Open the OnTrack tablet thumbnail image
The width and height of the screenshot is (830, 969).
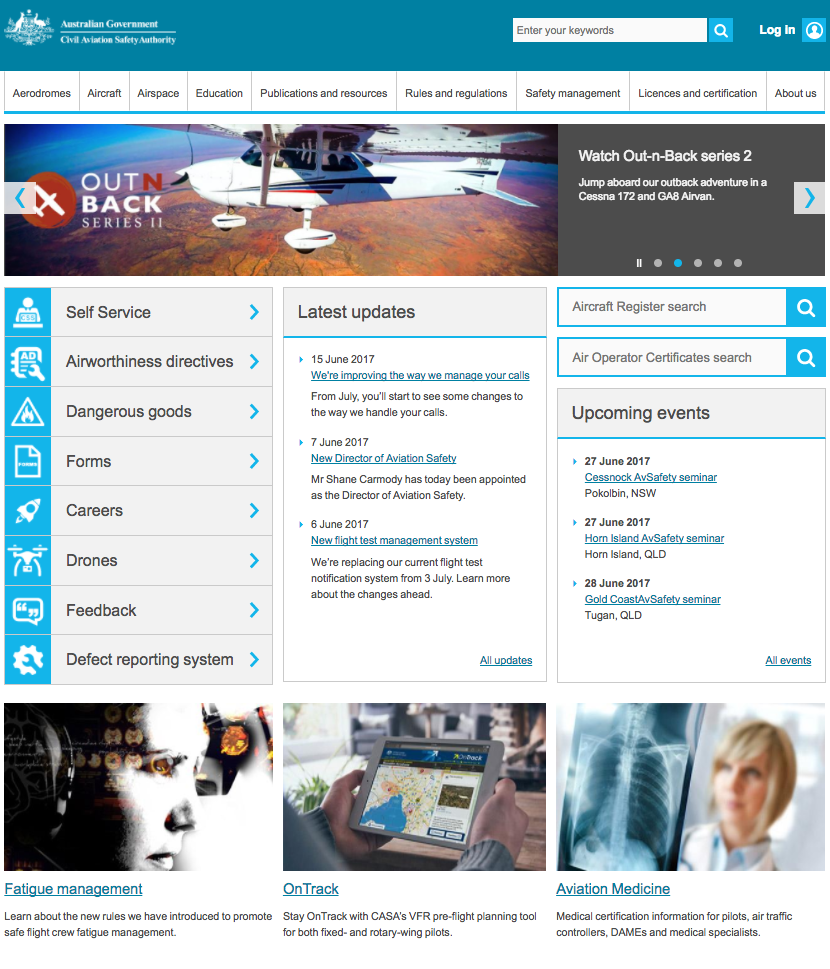(x=414, y=787)
